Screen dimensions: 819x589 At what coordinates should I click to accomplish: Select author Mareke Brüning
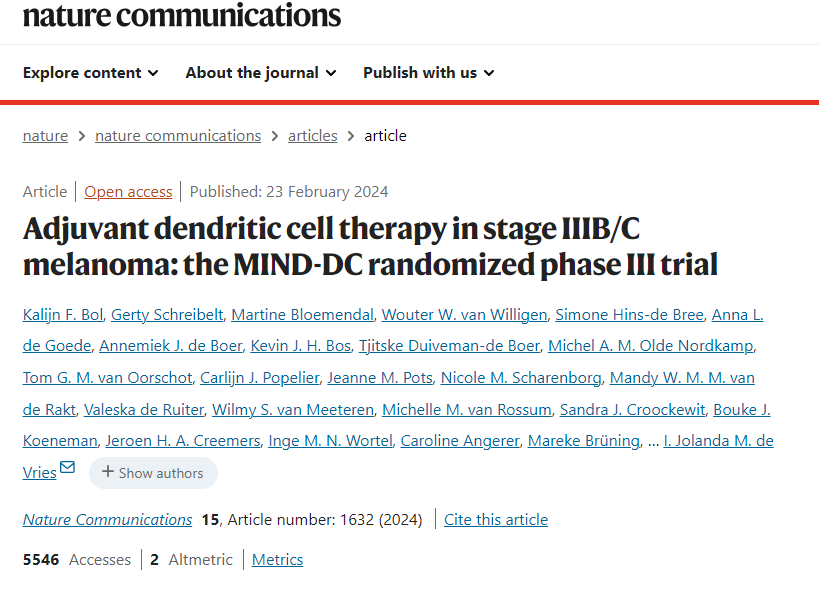(583, 441)
